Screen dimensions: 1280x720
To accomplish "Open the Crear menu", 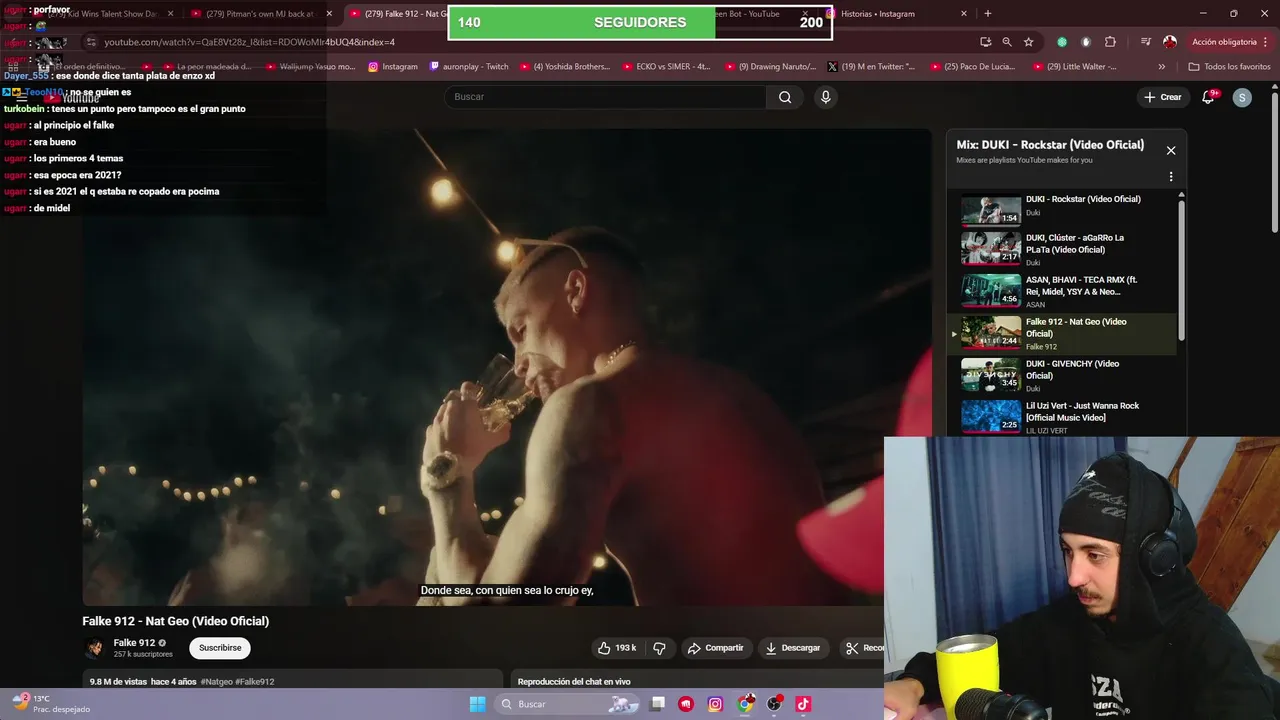I will pos(1163,97).
